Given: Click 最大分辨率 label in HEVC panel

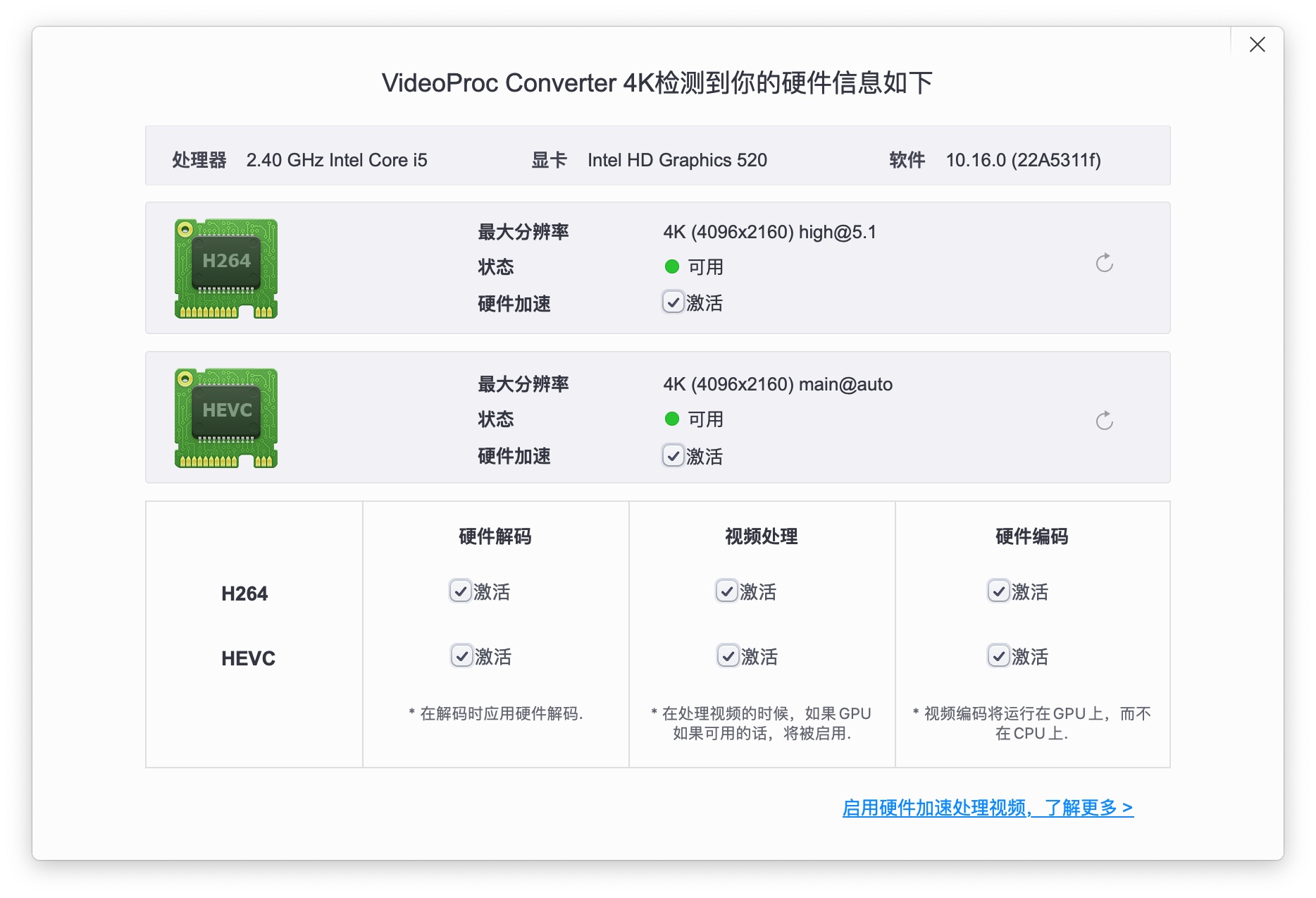Looking at the screenshot, I should 523,384.
